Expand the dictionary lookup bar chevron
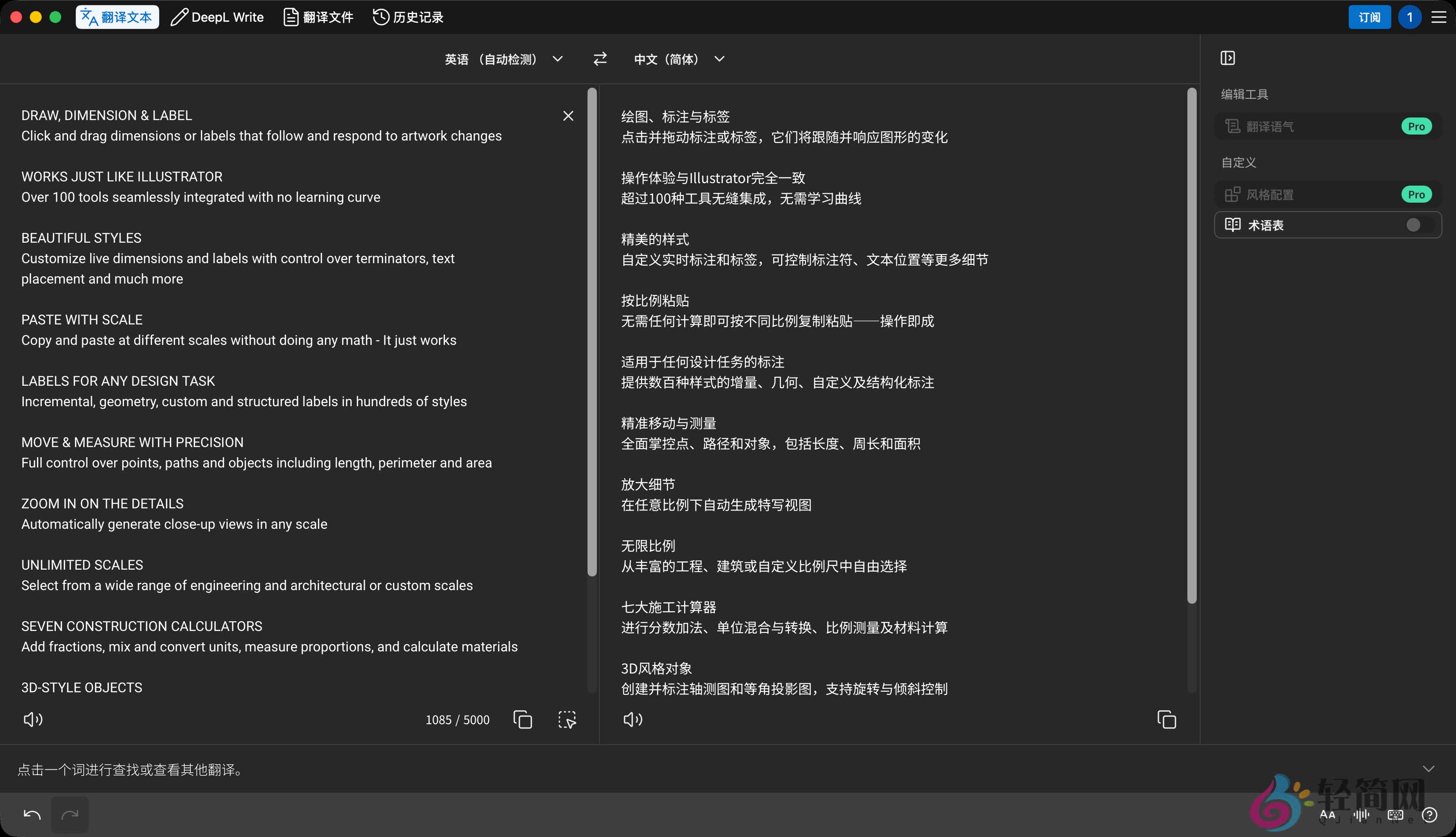The height and width of the screenshot is (837, 1456). click(1429, 768)
